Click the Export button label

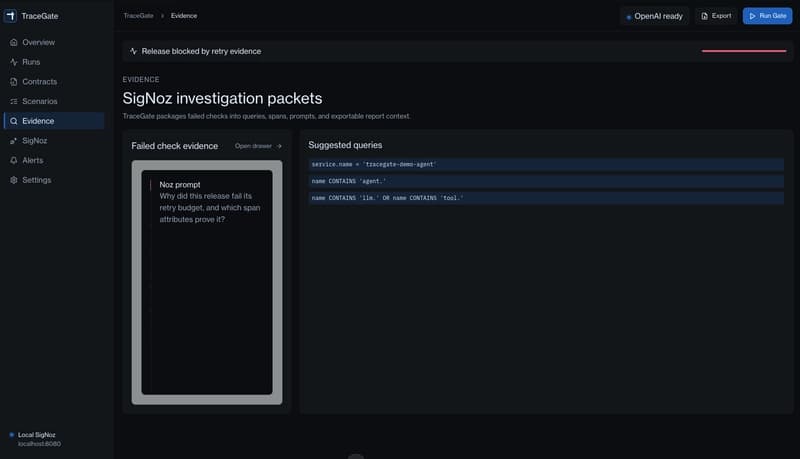coord(721,16)
